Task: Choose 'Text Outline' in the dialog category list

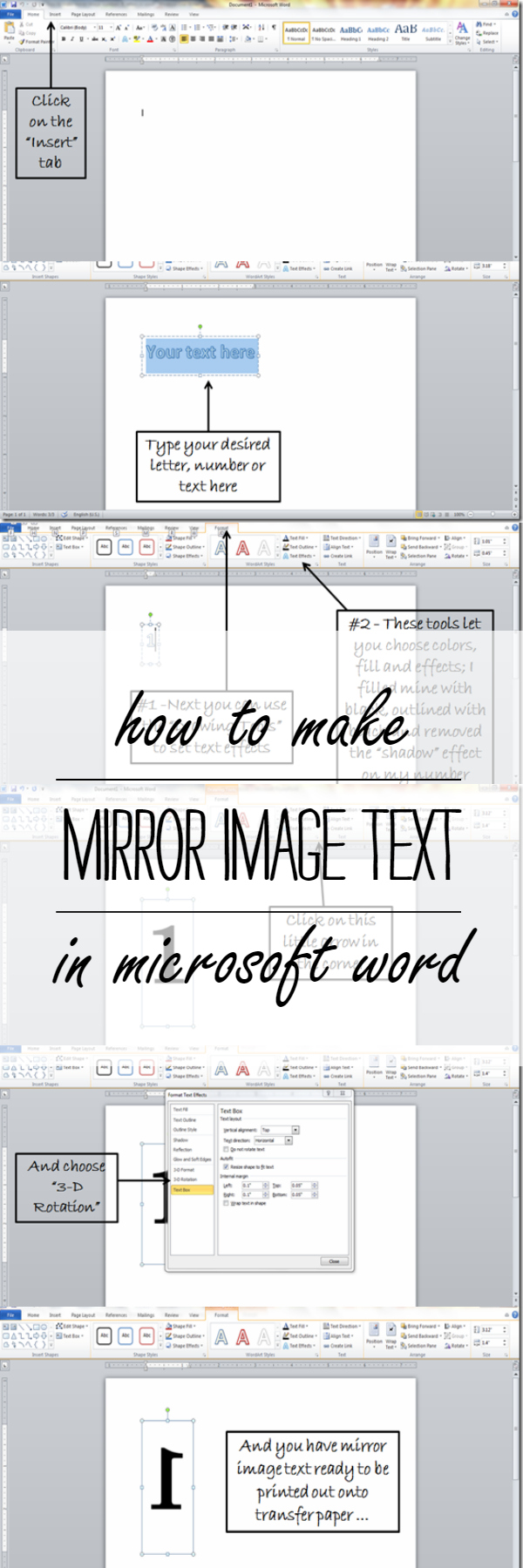Action: [x=185, y=1119]
